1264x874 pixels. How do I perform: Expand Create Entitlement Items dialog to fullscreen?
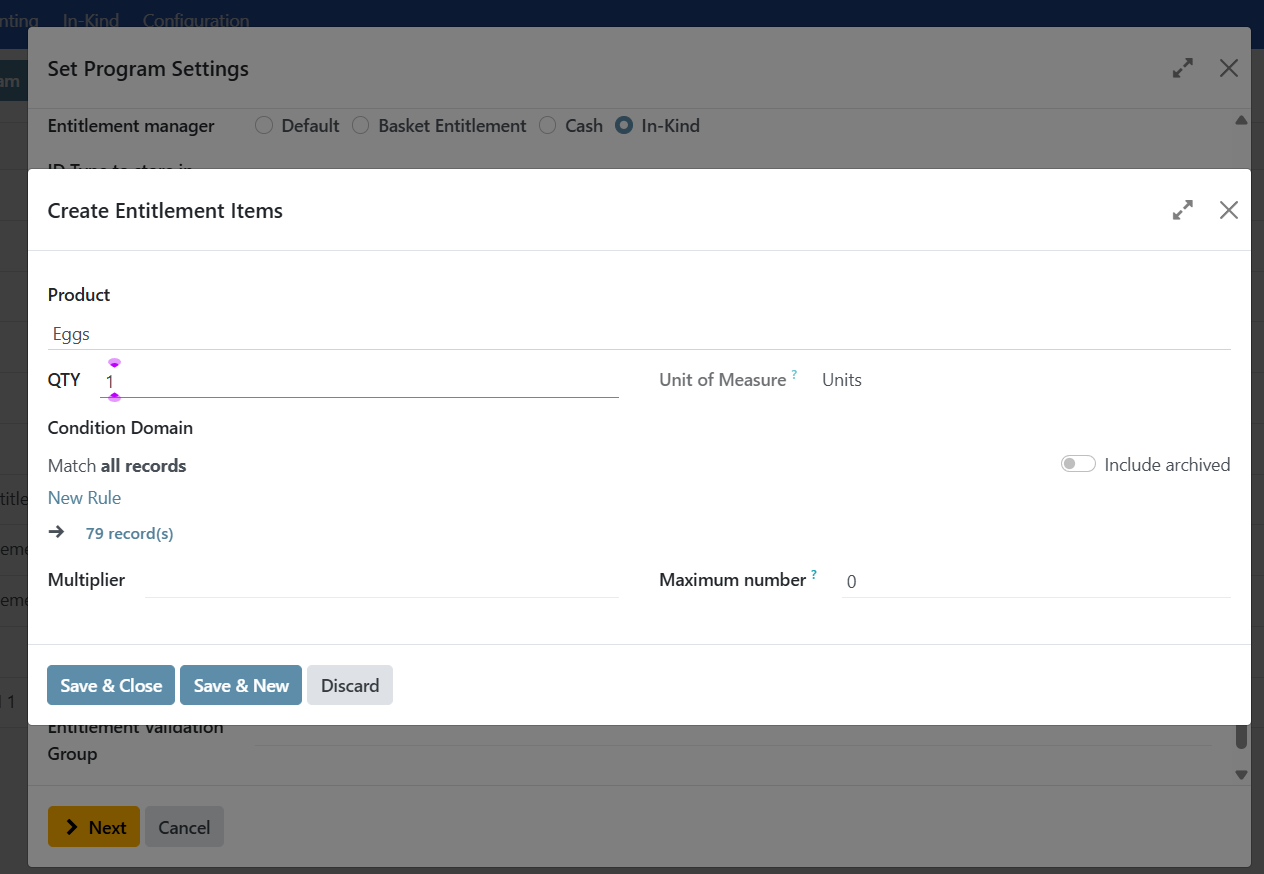[1183, 210]
